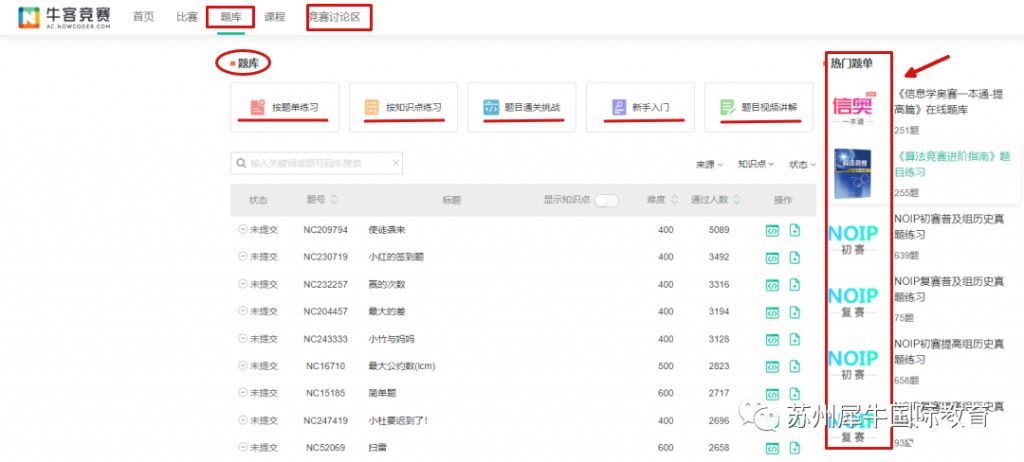
Task: Open the 竞赛讨论区 navigation item
Action: pyautogui.click(x=334, y=17)
